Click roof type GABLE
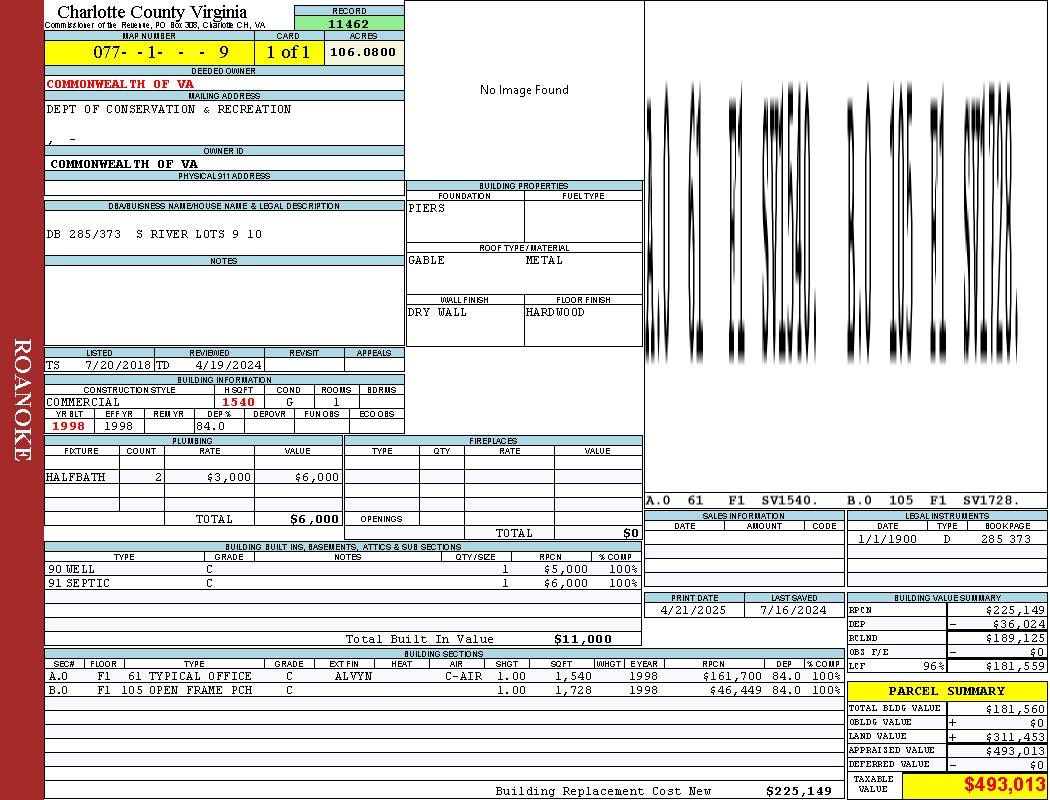 pos(427,260)
